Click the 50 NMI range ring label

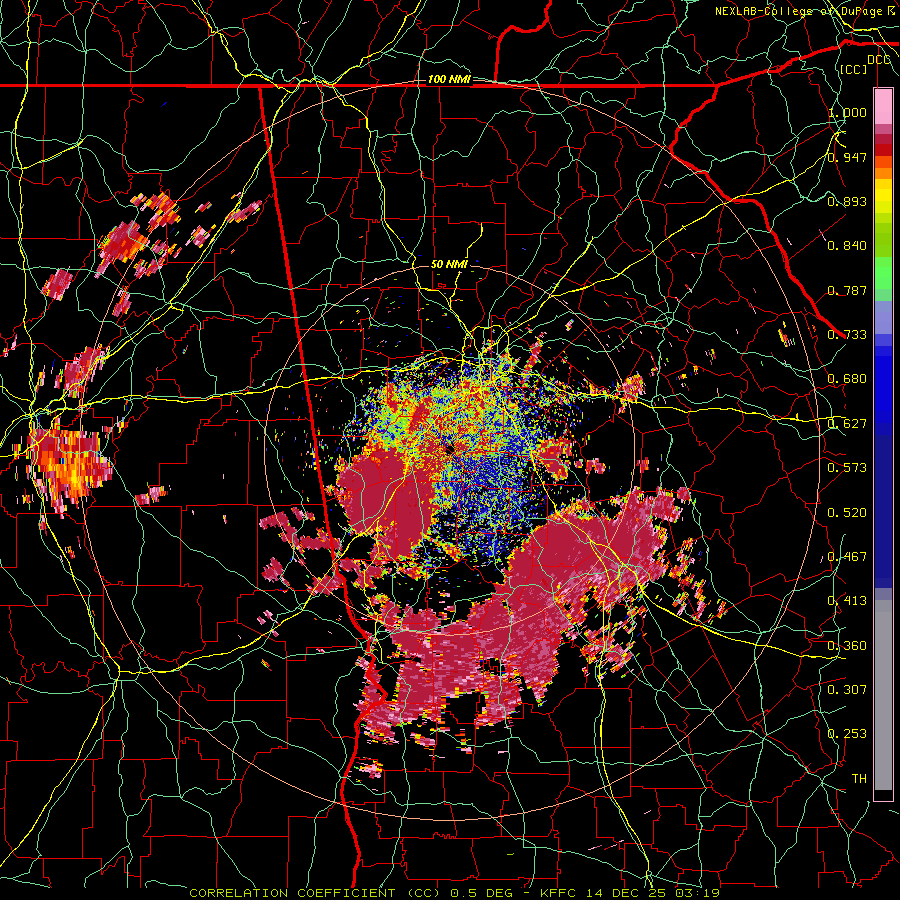(449, 264)
